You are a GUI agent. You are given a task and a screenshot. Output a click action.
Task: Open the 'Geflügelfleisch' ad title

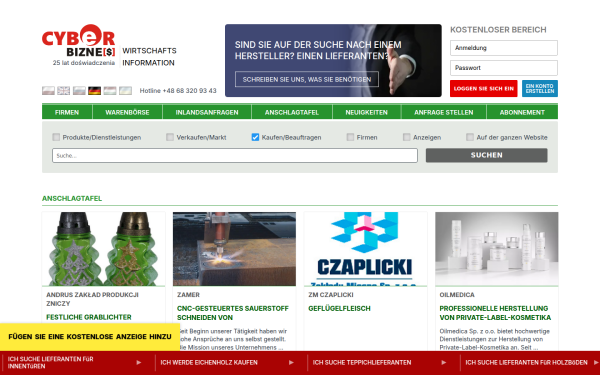tap(339, 308)
